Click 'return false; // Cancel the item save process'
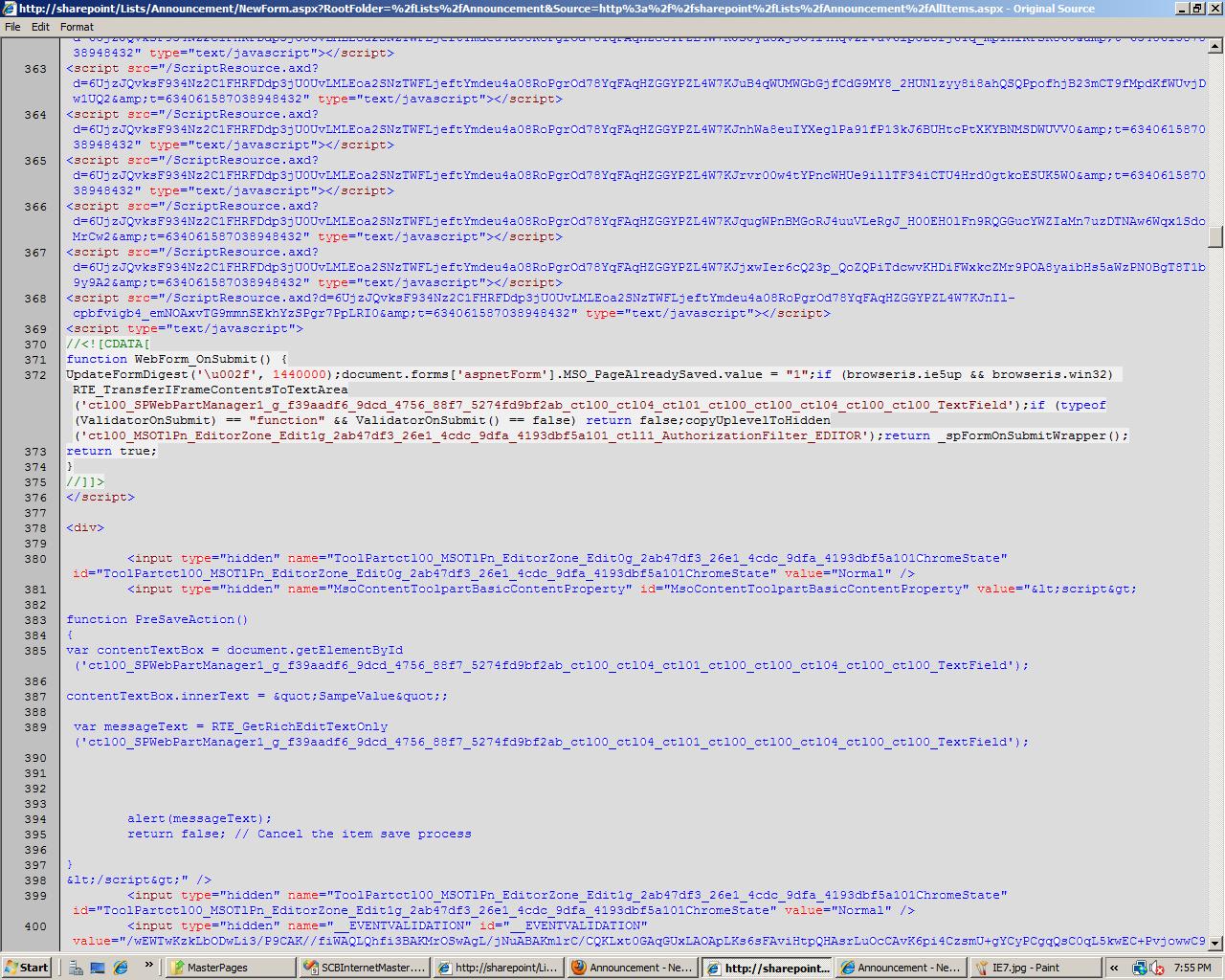Image resolution: width=1225 pixels, height=980 pixels. pyautogui.click(x=300, y=834)
